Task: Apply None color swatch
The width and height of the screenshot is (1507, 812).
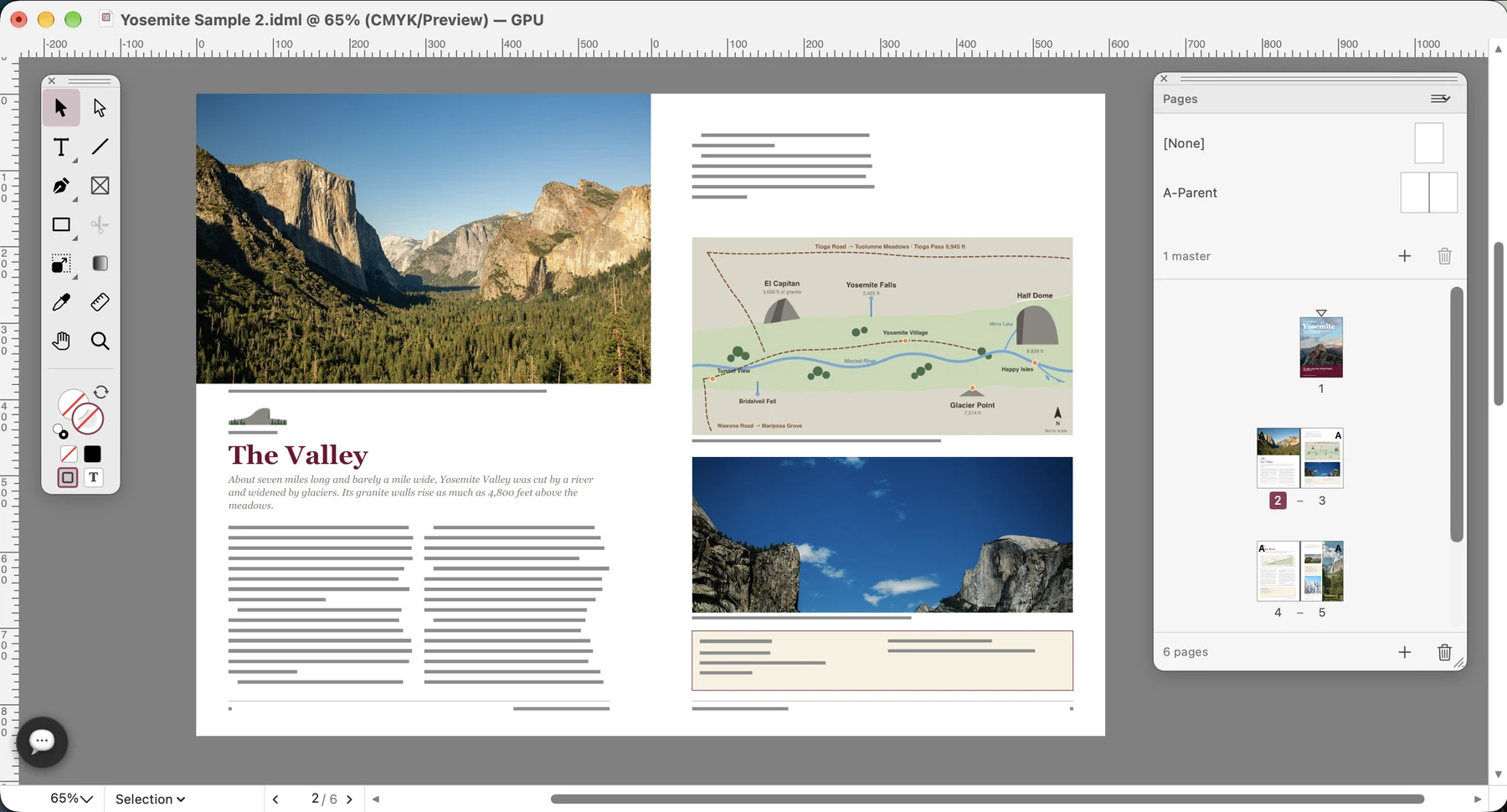Action: pos(69,454)
